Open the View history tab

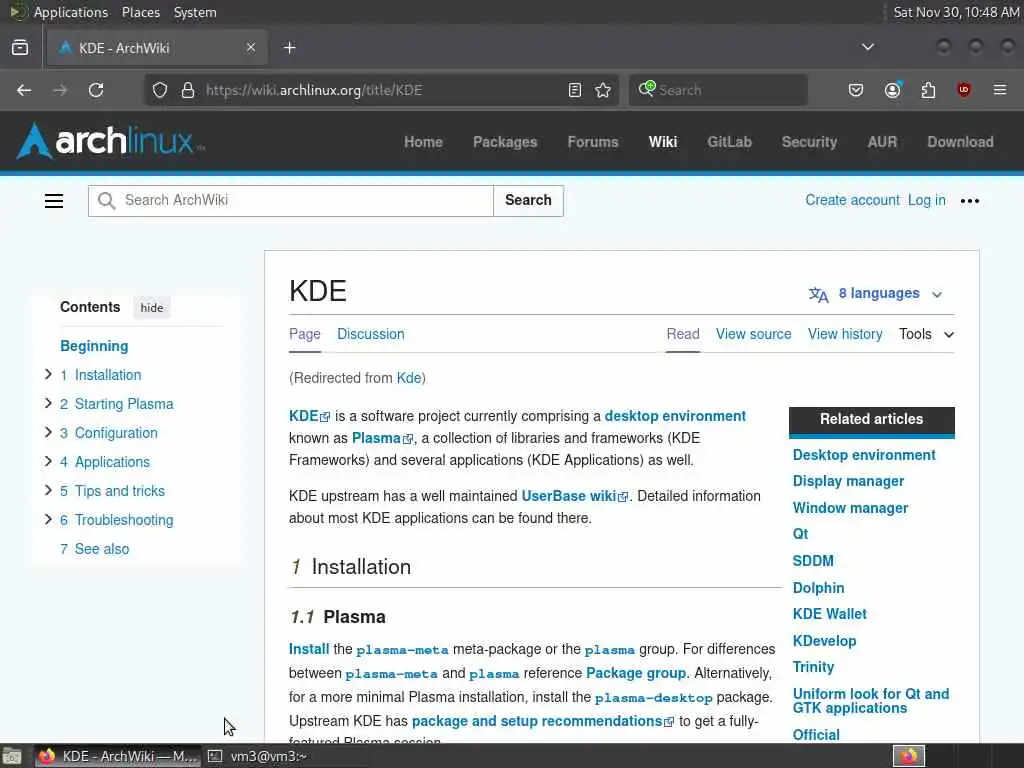(x=845, y=334)
